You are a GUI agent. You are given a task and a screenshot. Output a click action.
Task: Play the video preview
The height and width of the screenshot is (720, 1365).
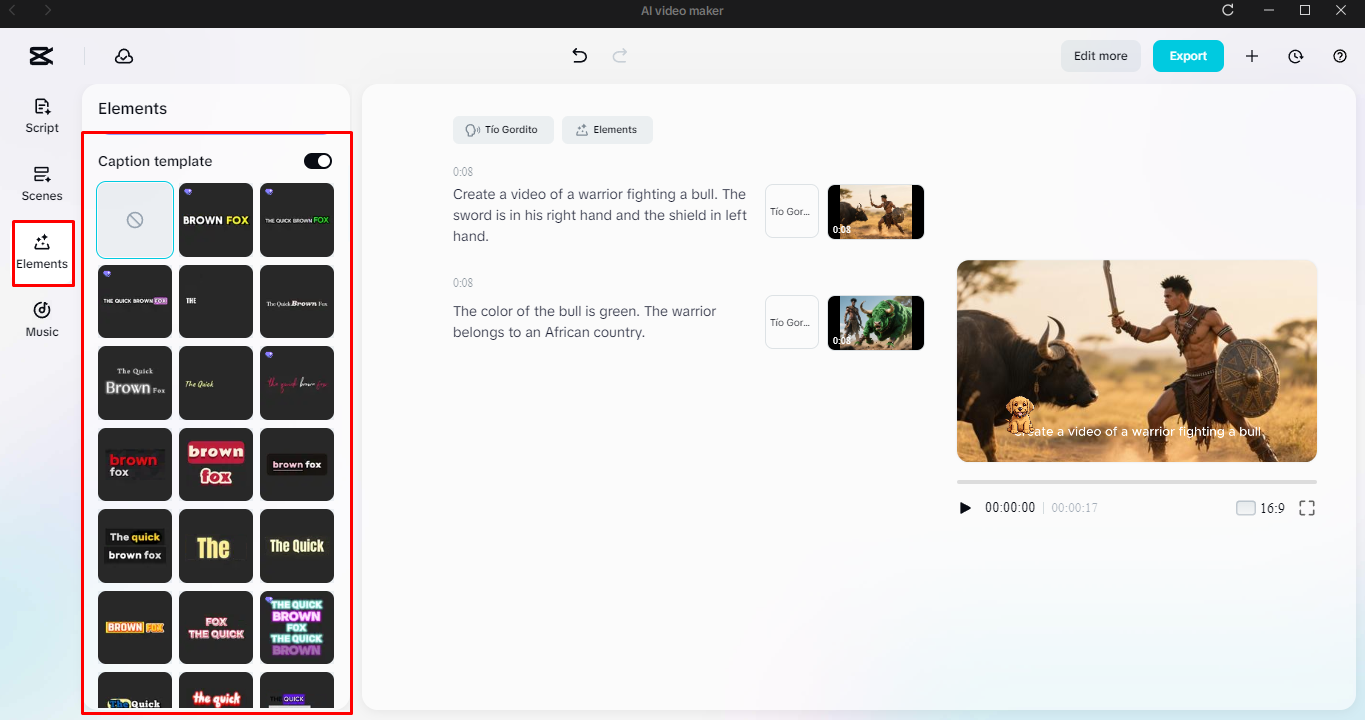(x=964, y=508)
